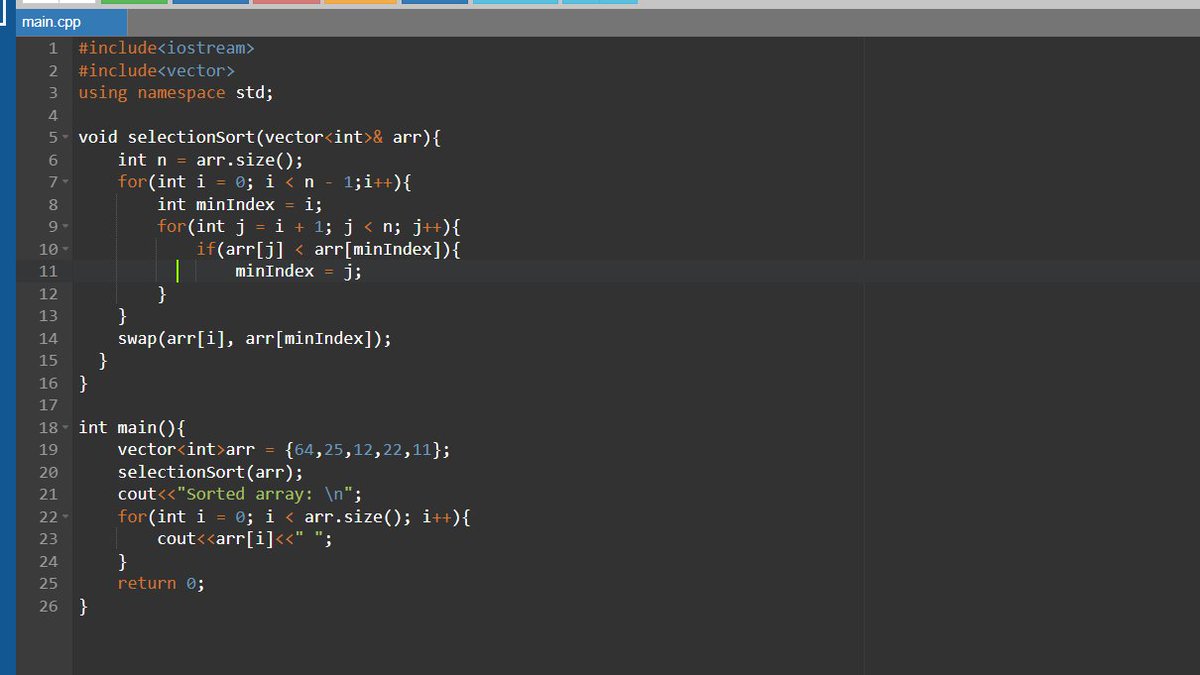Collapse the outer for loop fold arrow on line 7
This screenshot has width=1200, height=675.
[65, 182]
